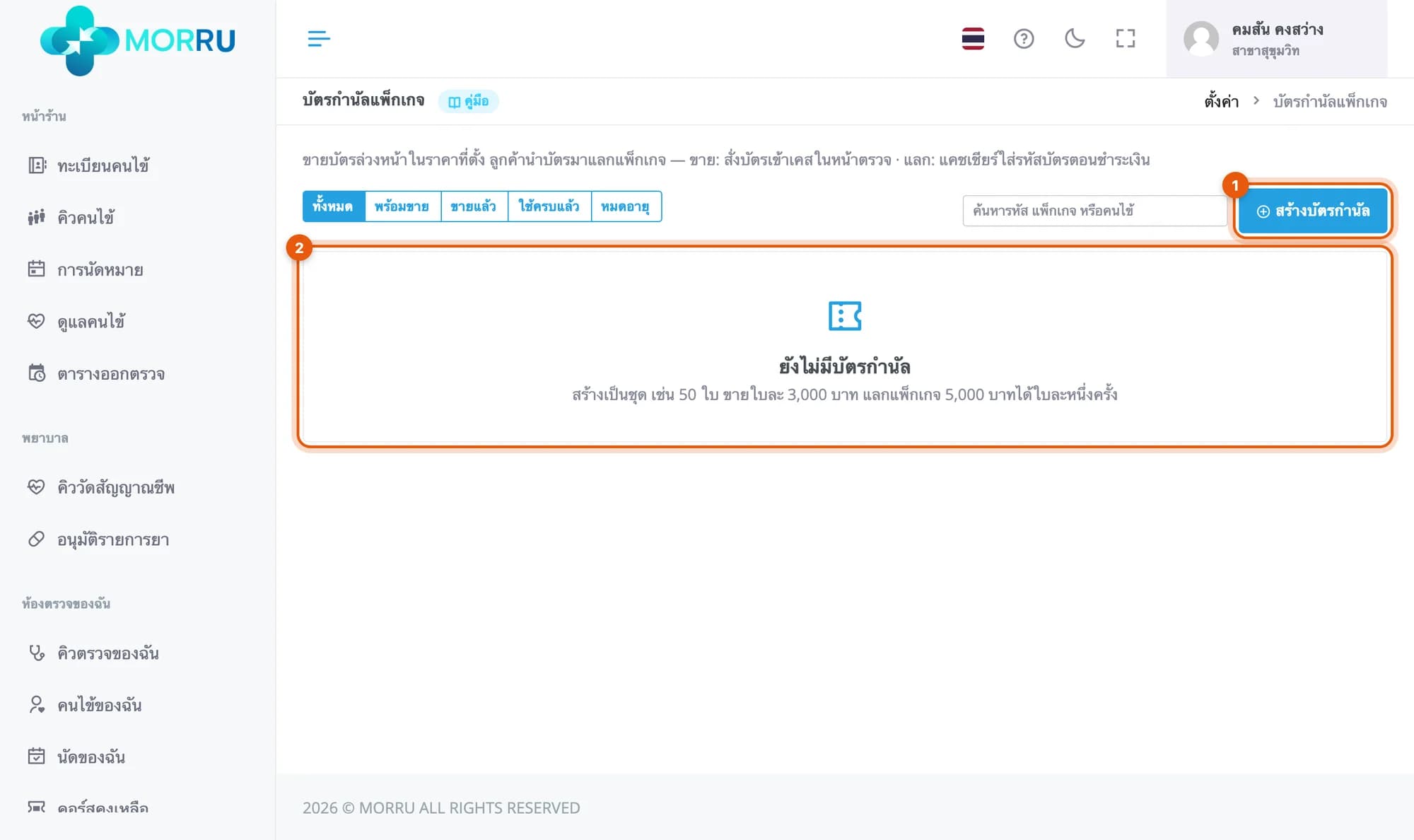Toggle fullscreen mode icon
Screen dimensions: 1414x840
(x=1126, y=39)
